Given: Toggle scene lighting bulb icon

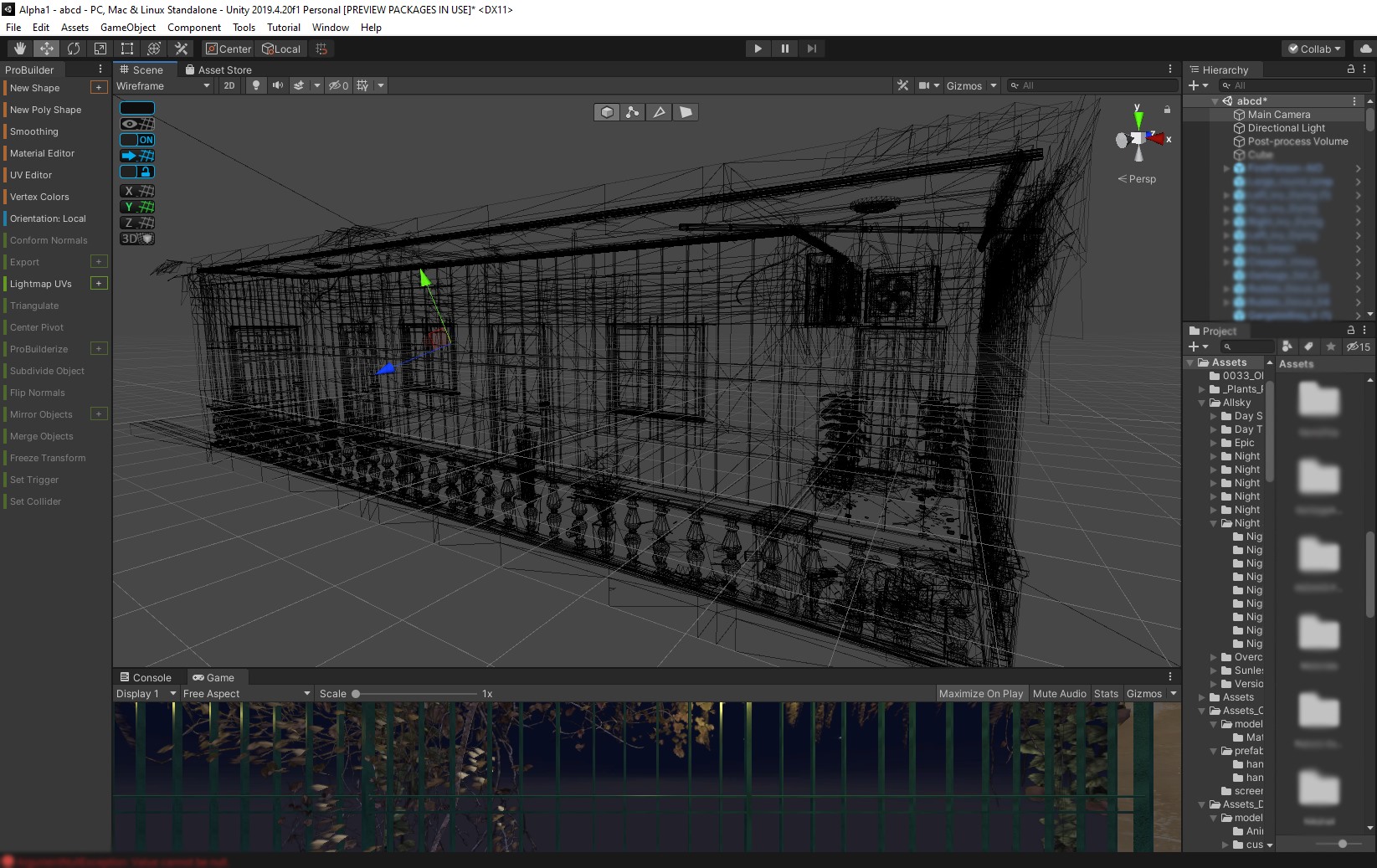Looking at the screenshot, I should (x=256, y=85).
